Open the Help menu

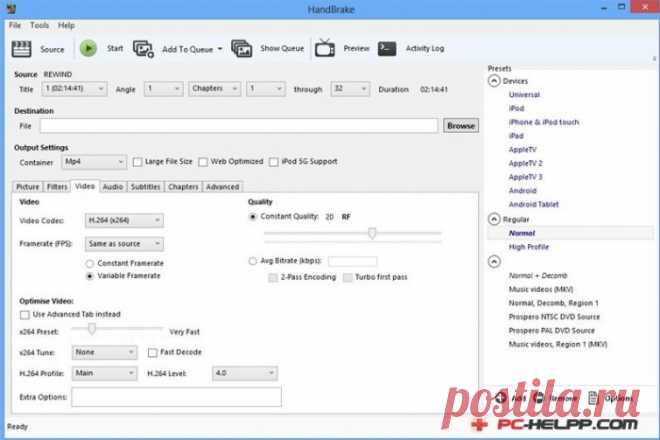[x=67, y=25]
